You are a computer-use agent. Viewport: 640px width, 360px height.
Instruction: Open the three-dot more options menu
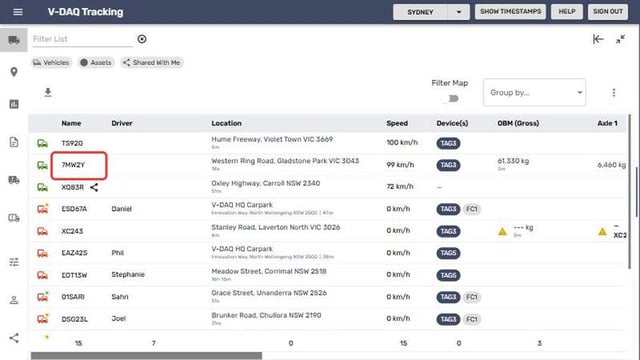point(613,93)
